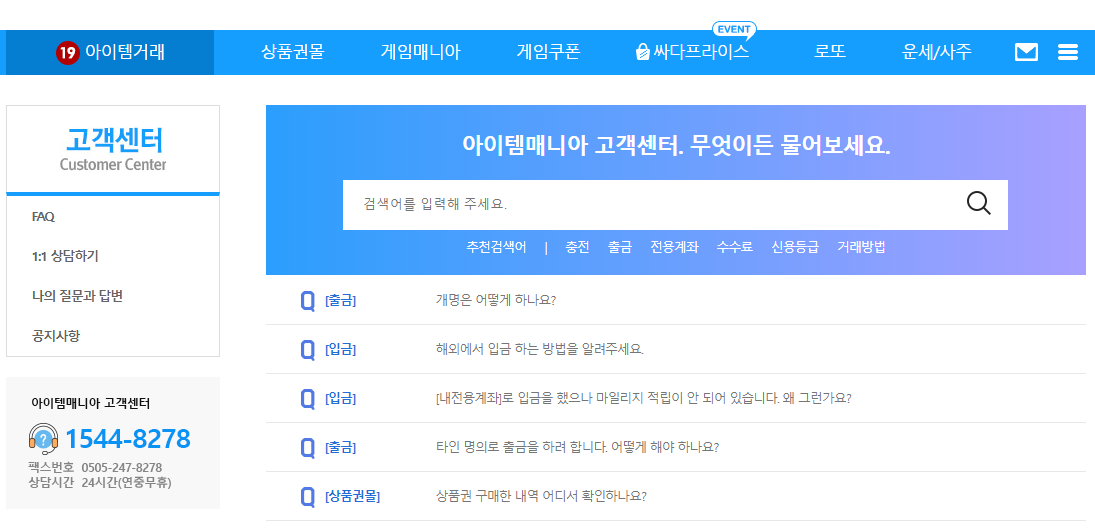Screen dimensions: 1095x530
Task: Open FAQ in the sidebar
Action: click(x=43, y=217)
